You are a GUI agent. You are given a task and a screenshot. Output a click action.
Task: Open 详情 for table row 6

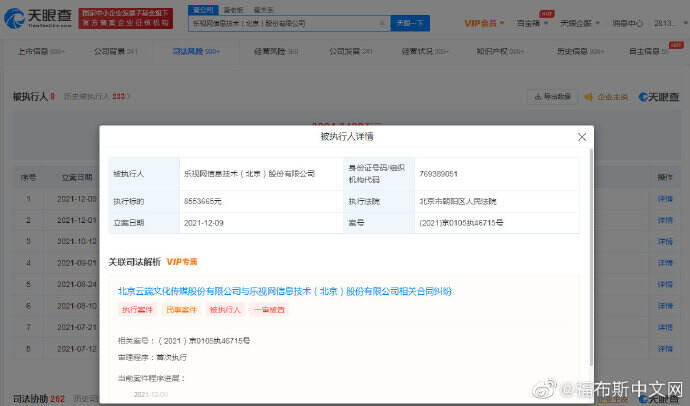coord(665,306)
